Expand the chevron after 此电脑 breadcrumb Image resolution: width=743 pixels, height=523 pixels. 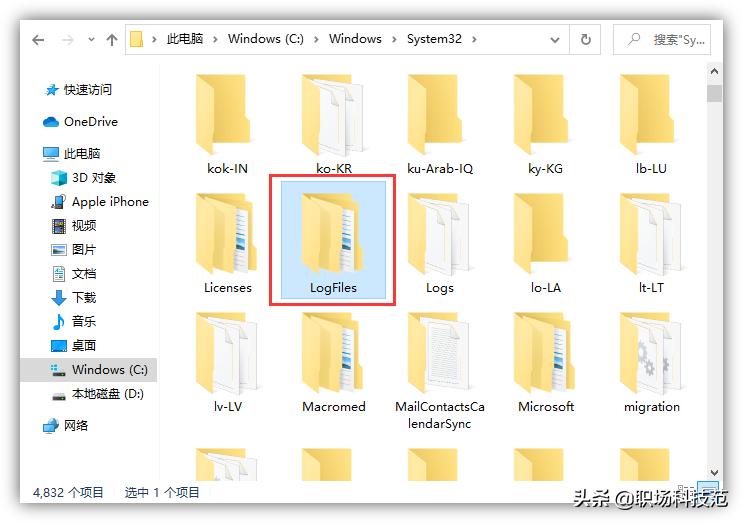point(215,39)
